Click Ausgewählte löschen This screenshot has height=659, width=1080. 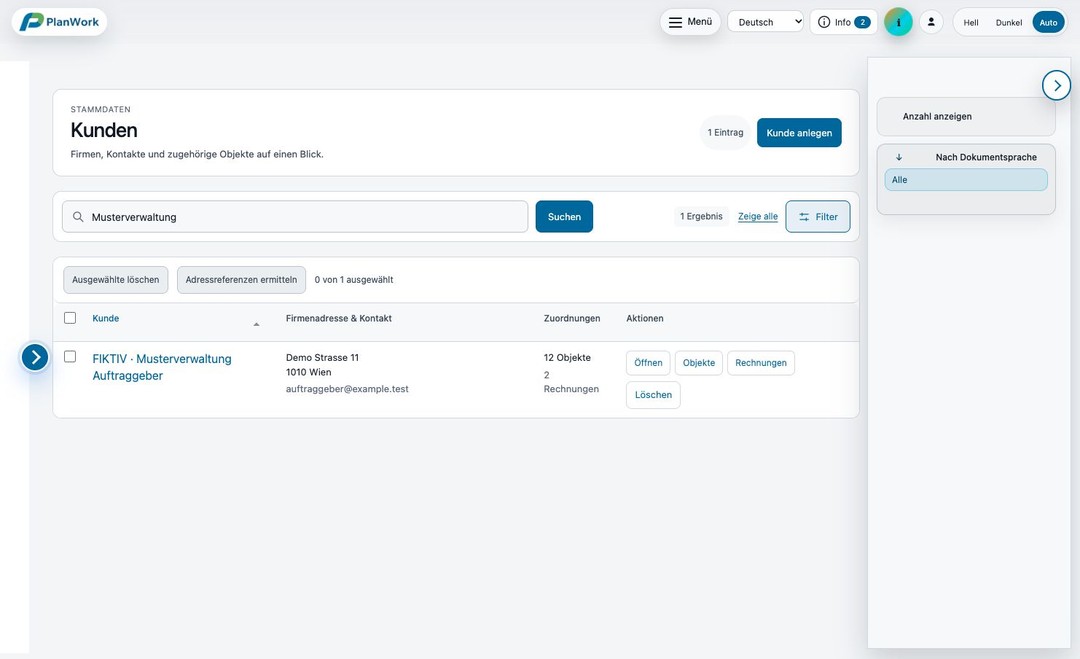point(116,280)
